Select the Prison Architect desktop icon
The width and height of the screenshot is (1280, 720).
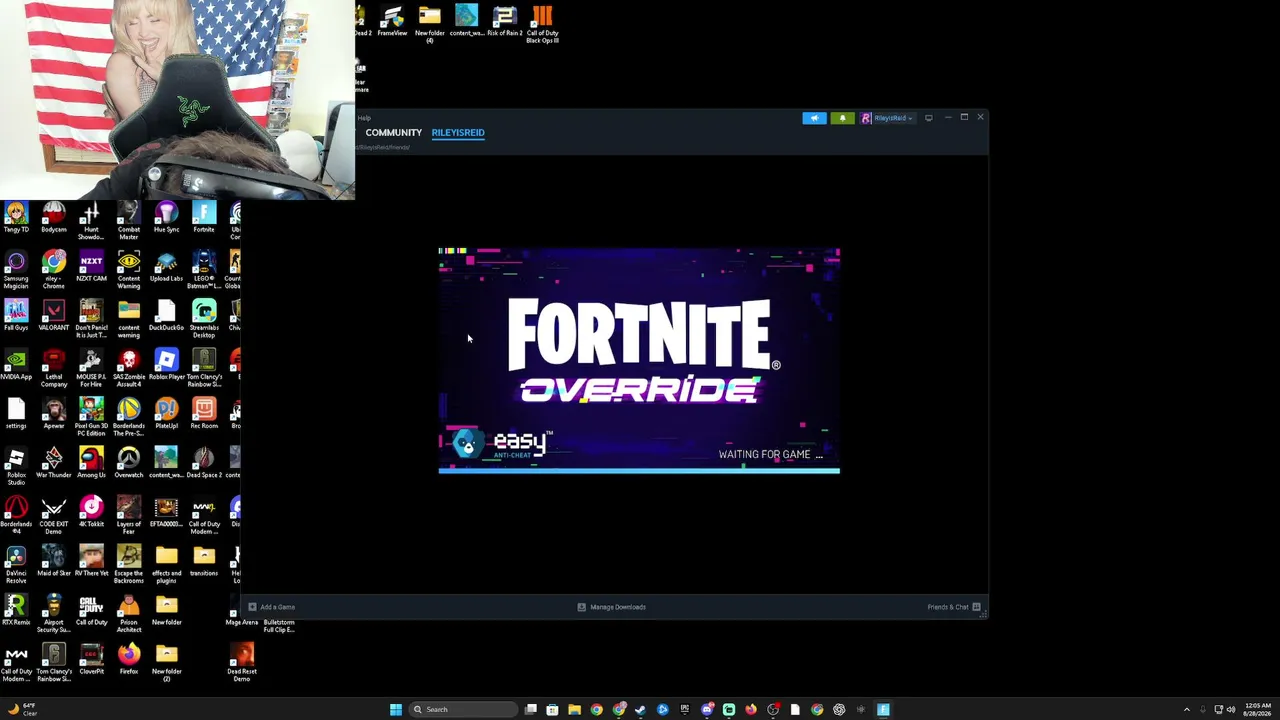pos(129,613)
